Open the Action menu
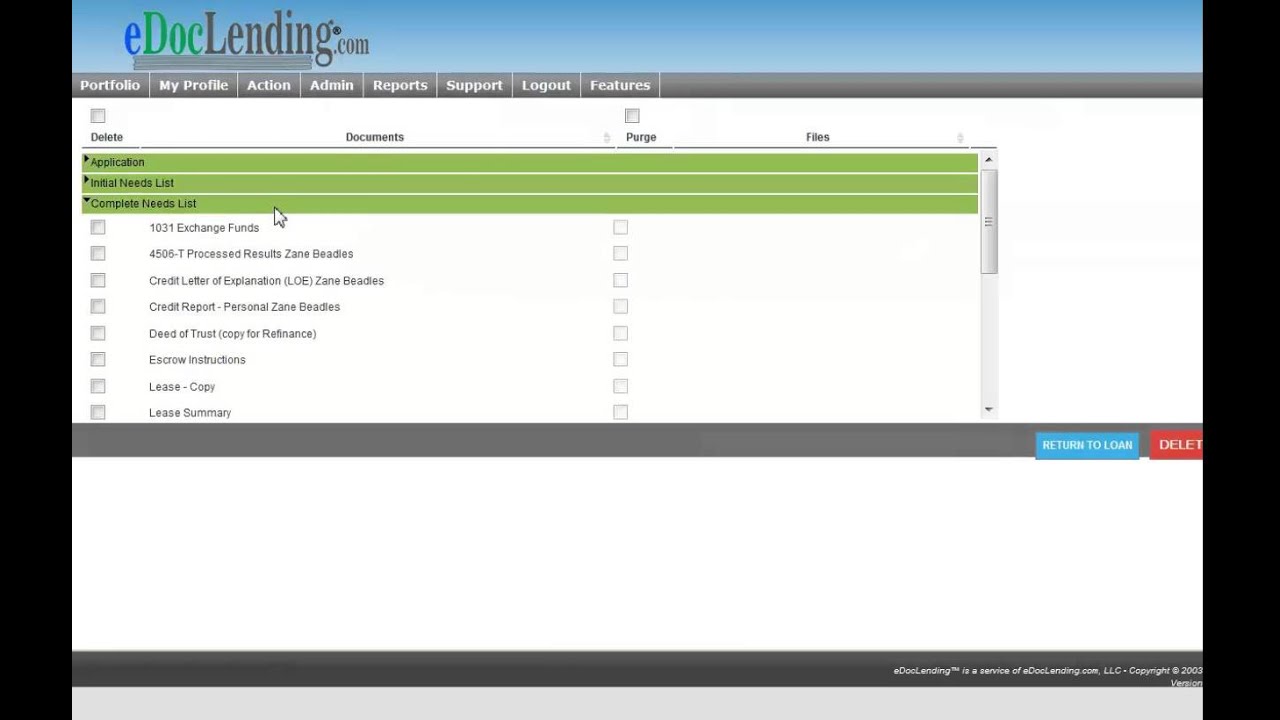Image resolution: width=1280 pixels, height=720 pixels. (x=269, y=85)
